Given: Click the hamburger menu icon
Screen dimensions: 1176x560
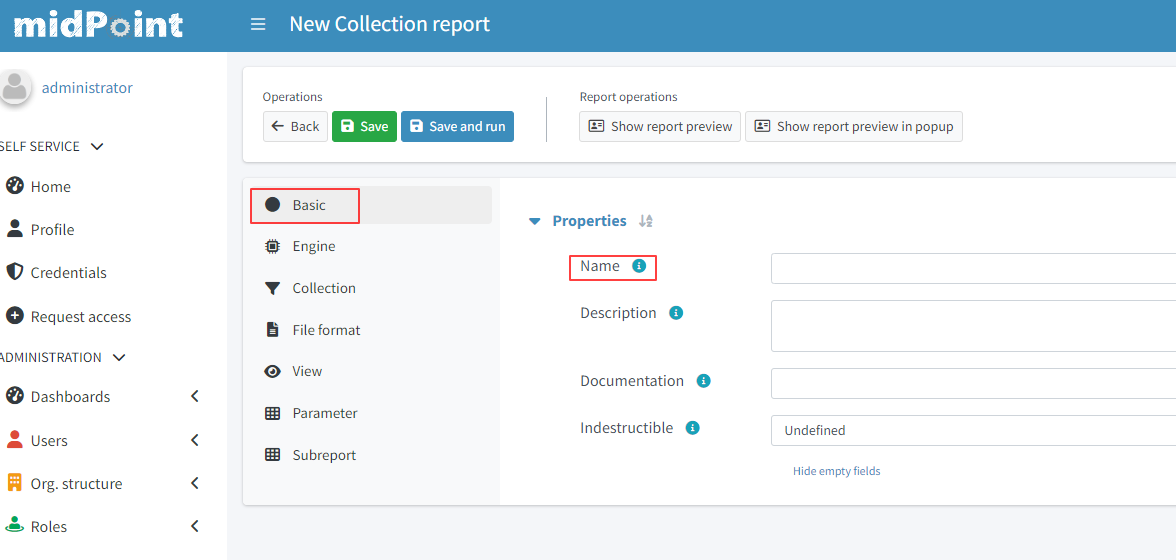Looking at the screenshot, I should pos(258,24).
